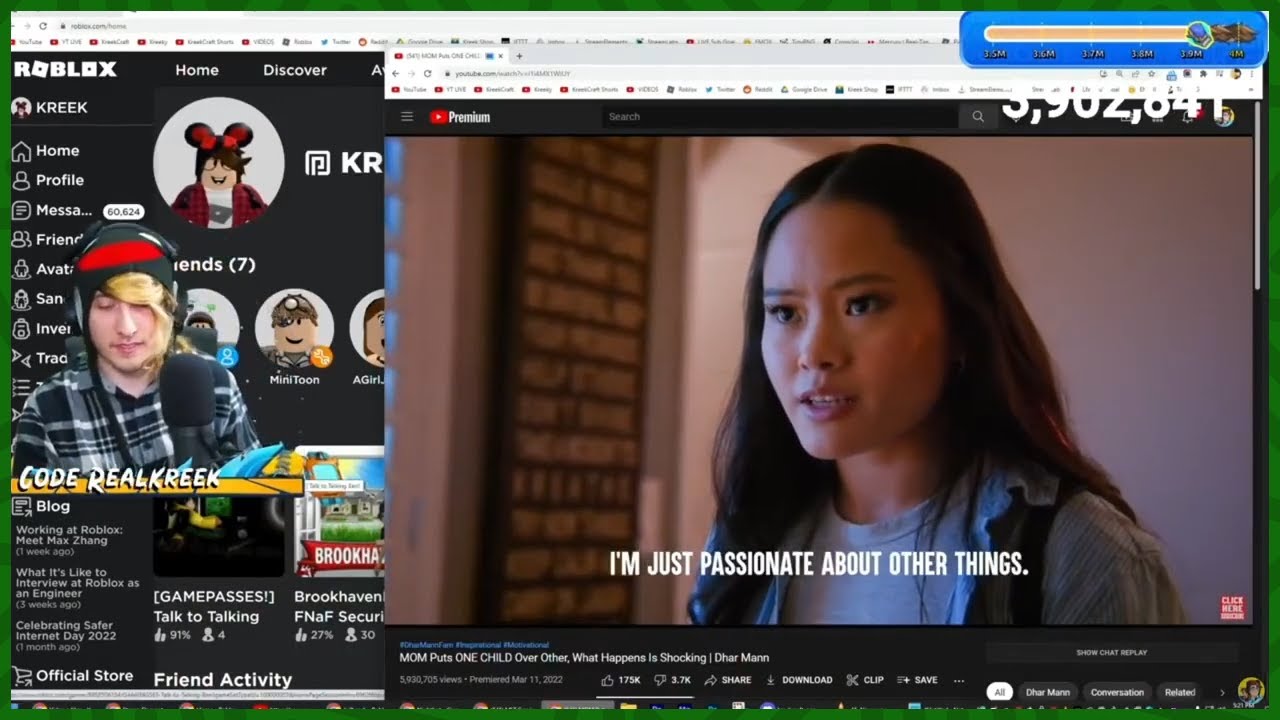1280x720 pixels.
Task: Click the subscriber goal progress bar
Action: (1112, 33)
